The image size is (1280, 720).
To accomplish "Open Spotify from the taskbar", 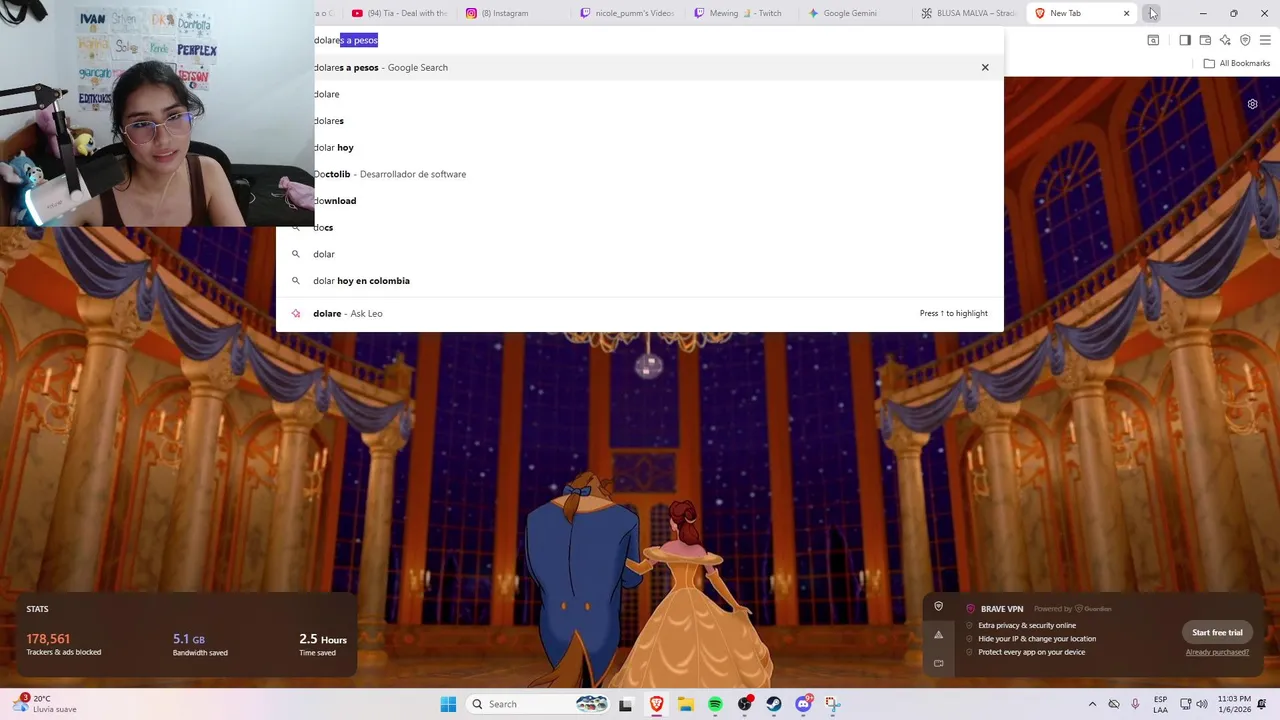I will (715, 704).
